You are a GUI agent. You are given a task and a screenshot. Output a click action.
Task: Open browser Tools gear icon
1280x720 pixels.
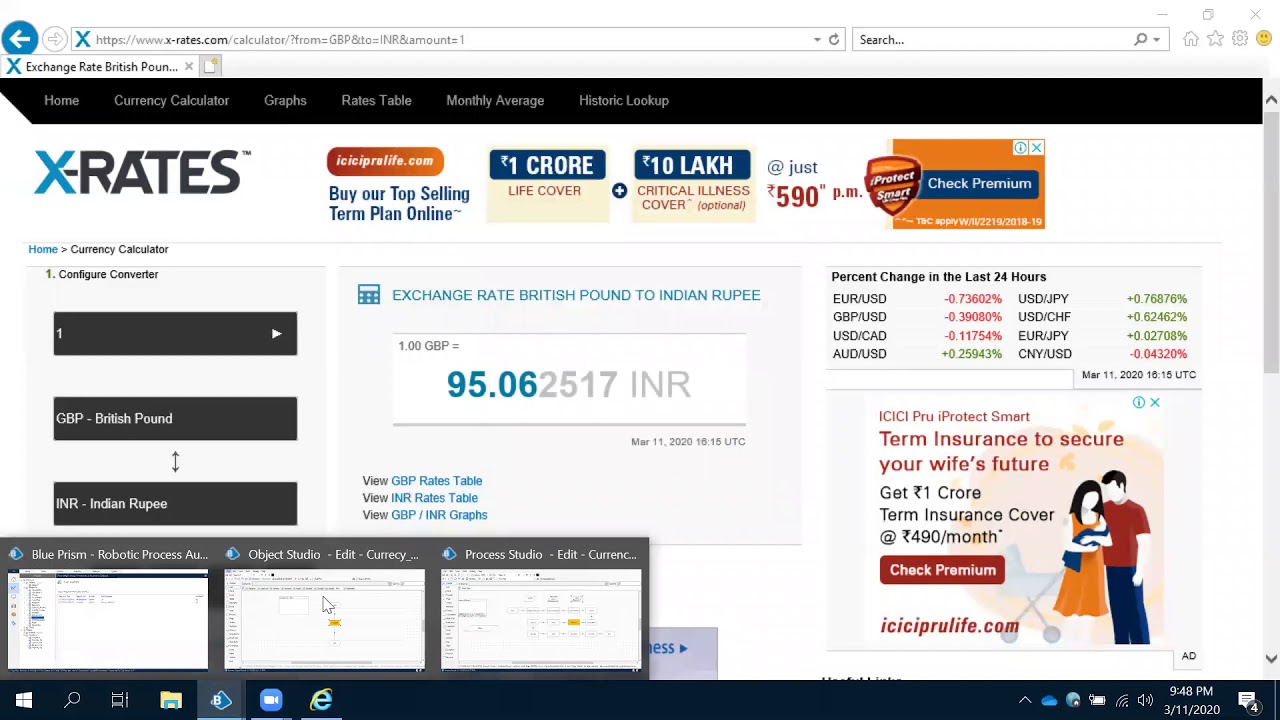[x=1240, y=39]
